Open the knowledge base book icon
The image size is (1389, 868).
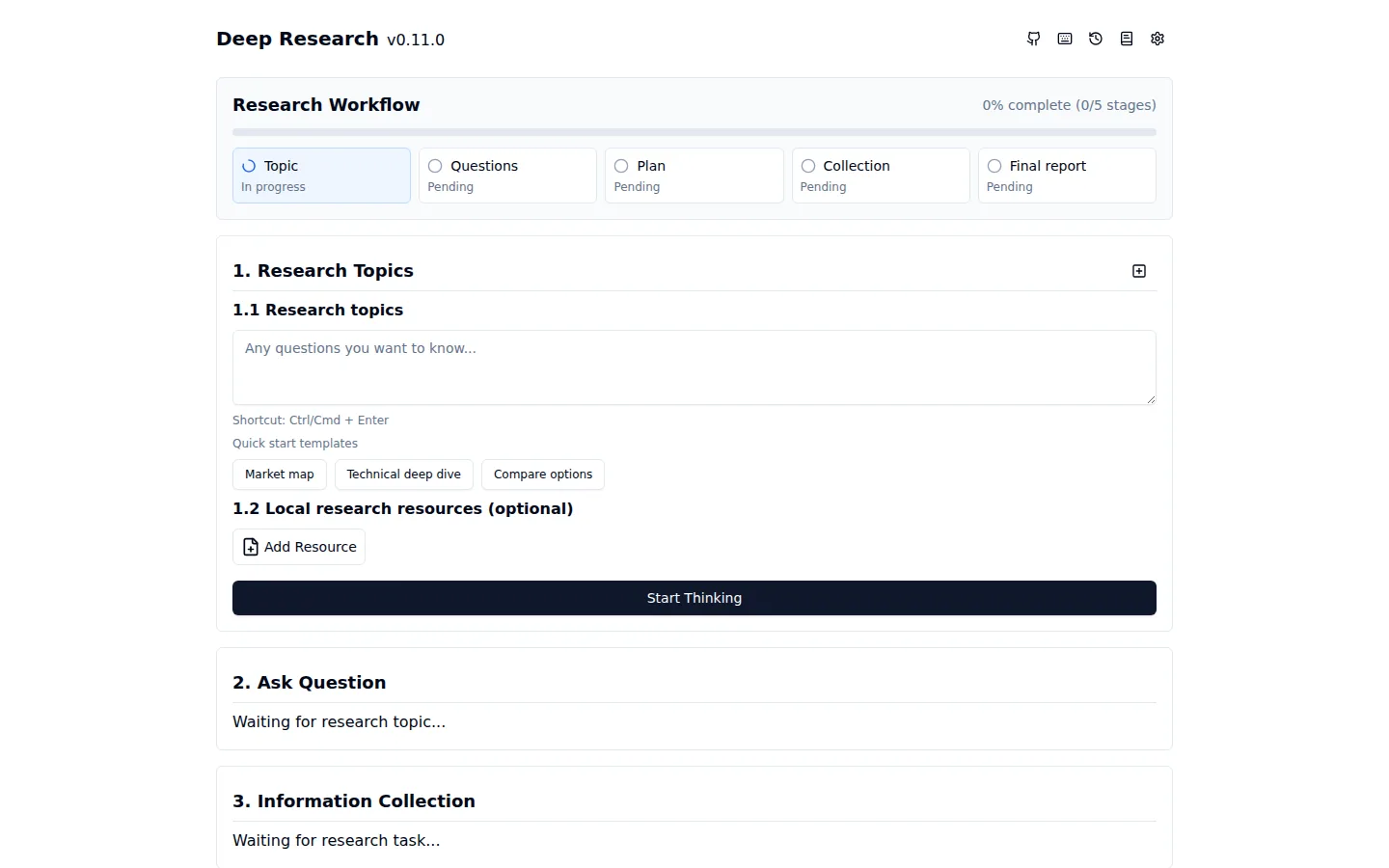click(1127, 39)
